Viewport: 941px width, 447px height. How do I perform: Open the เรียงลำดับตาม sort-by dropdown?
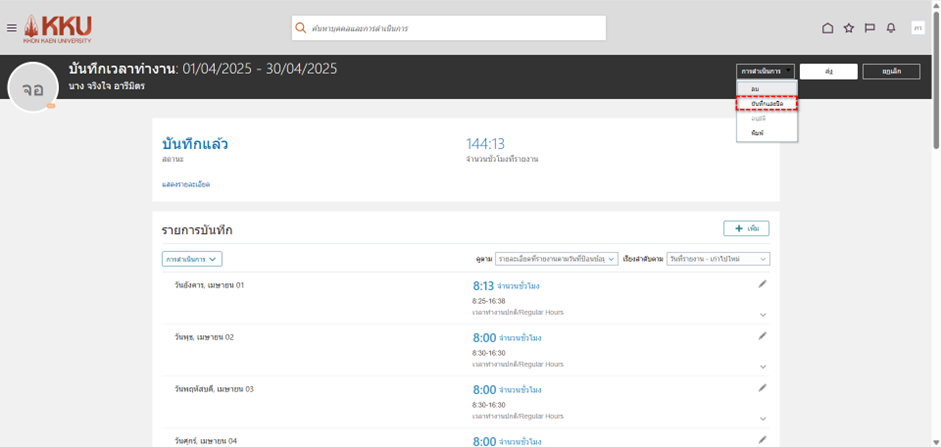tap(718, 259)
